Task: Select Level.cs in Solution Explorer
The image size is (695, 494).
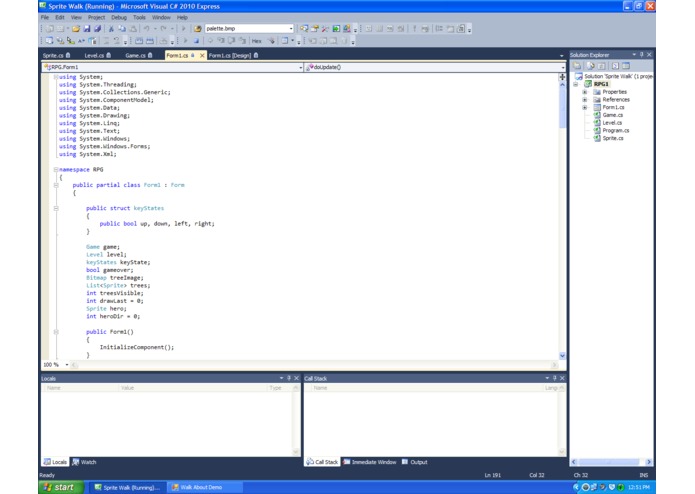Action: point(612,123)
